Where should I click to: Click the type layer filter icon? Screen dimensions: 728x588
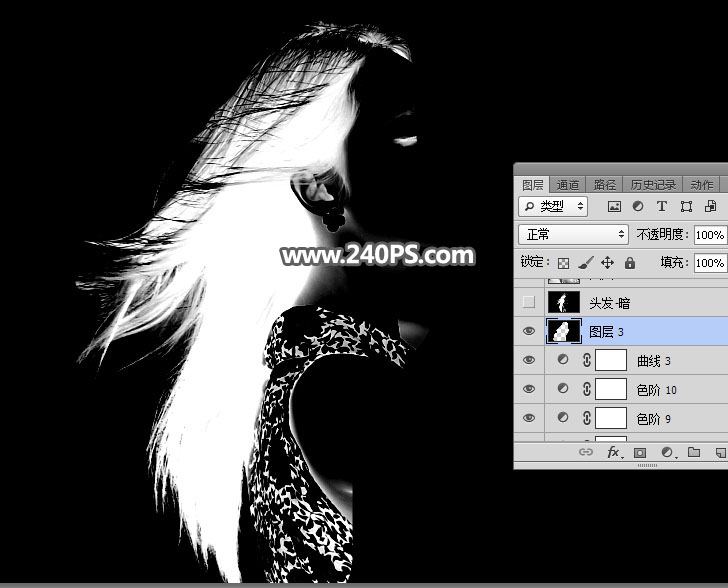pyautogui.click(x=662, y=206)
